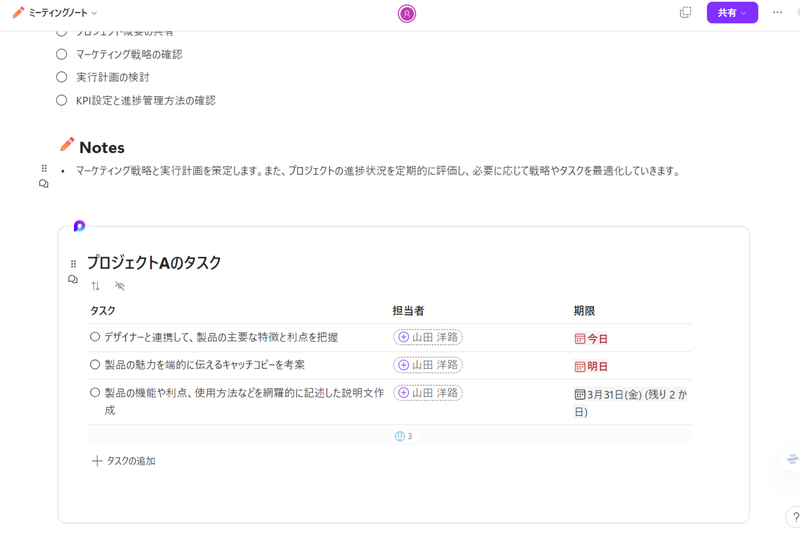Click タスクの追加 to add a task
Image resolution: width=800 pixels, height=534 pixels.
[x=123, y=461]
